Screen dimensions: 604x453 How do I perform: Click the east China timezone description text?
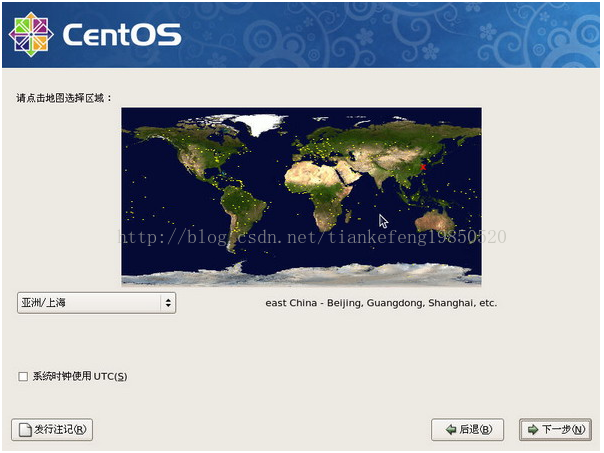coord(381,303)
